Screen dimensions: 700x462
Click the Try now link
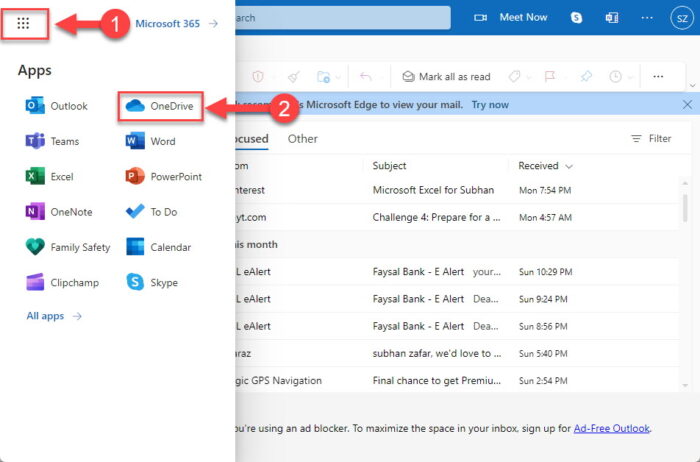pyautogui.click(x=490, y=105)
